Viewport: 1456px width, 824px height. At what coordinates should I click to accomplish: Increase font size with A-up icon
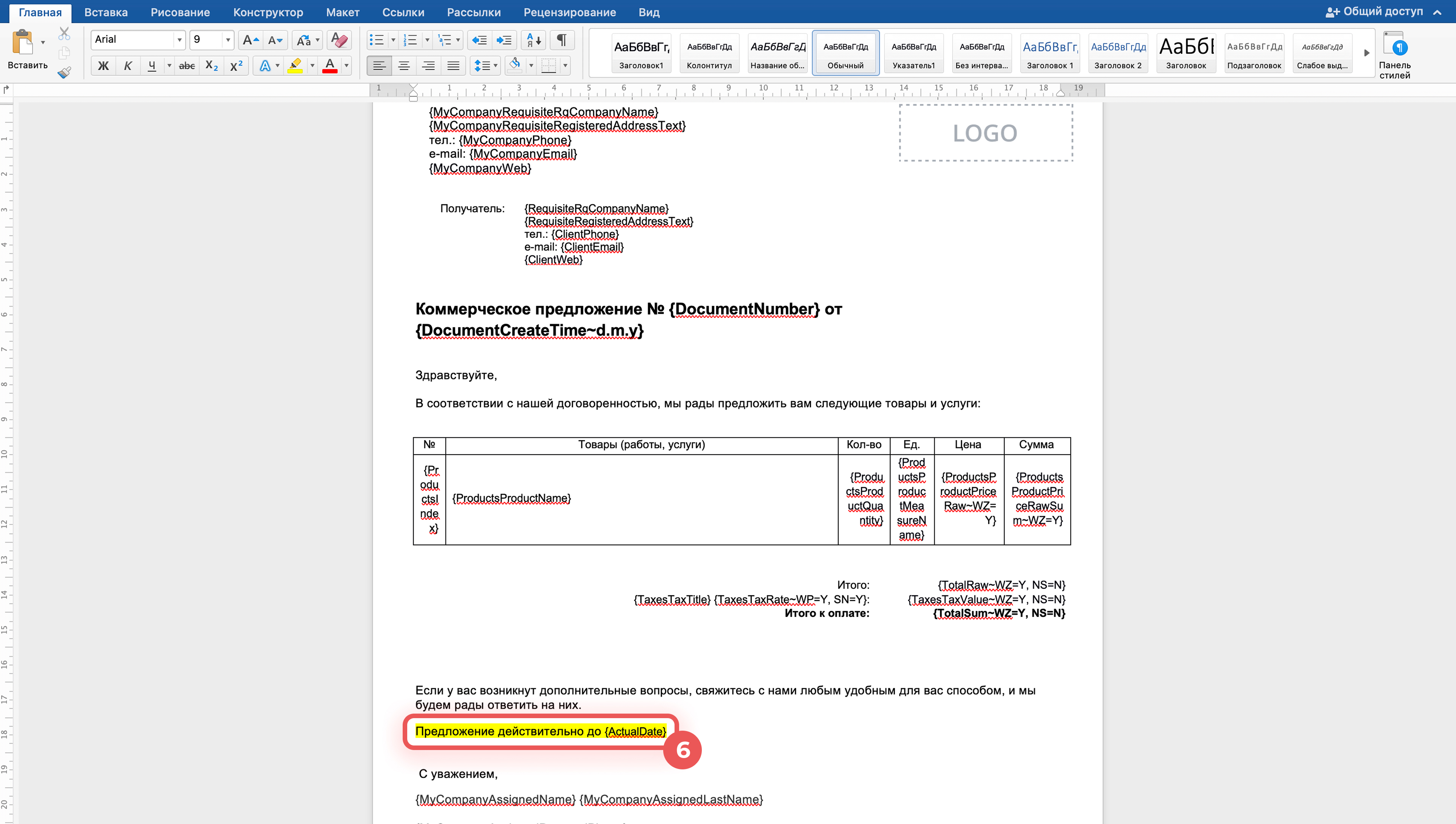pos(250,39)
